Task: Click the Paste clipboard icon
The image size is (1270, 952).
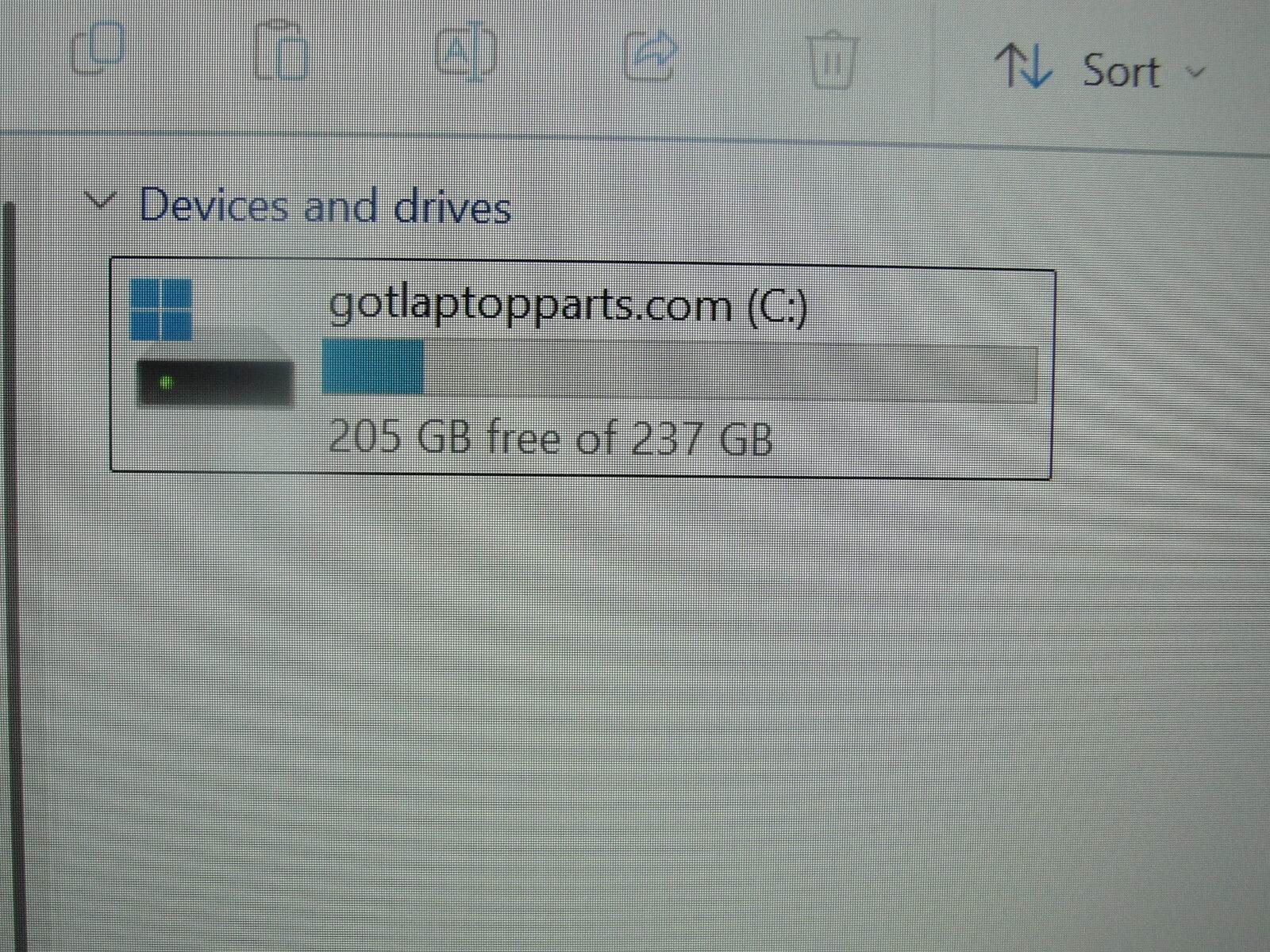Action: click(x=281, y=52)
